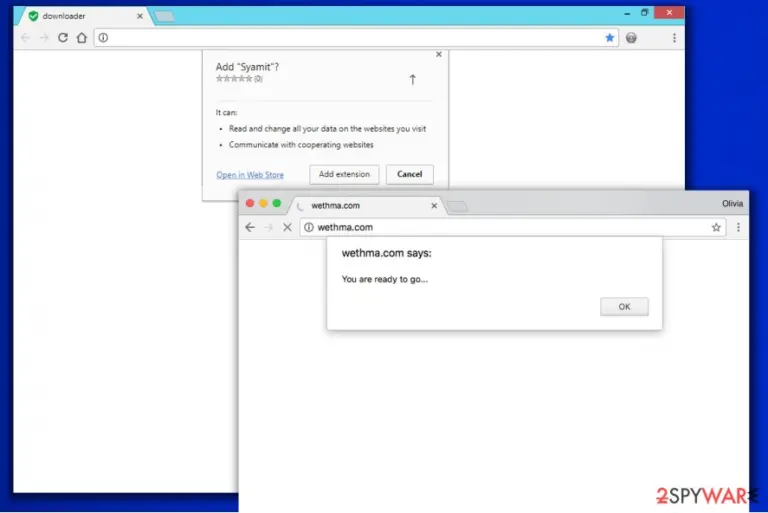View site info for wethma.com
This screenshot has width=768, height=513.
309,227
